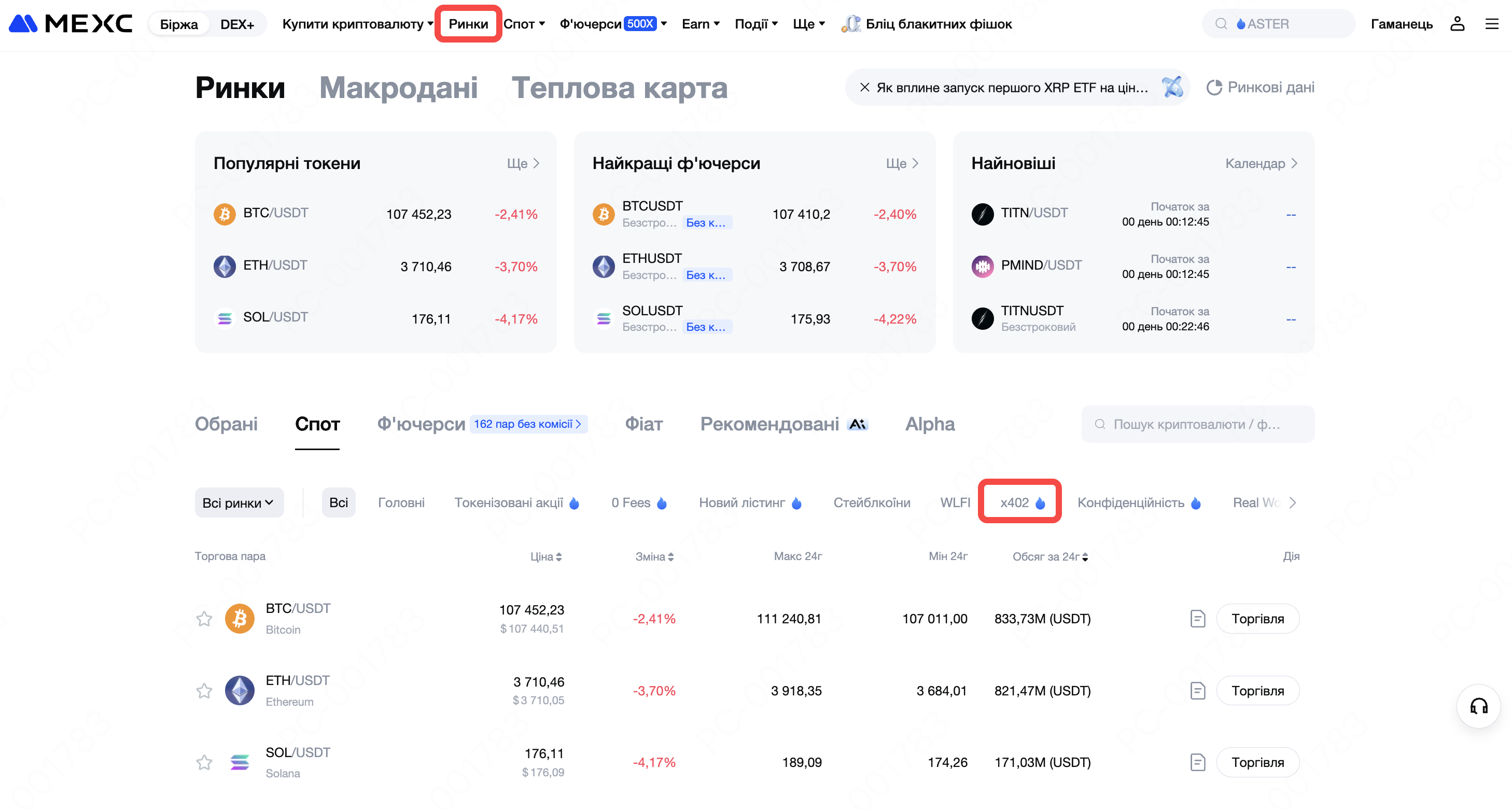Click the refresh icon by Ринкові дані
This screenshot has width=1512, height=810.
[1214, 88]
